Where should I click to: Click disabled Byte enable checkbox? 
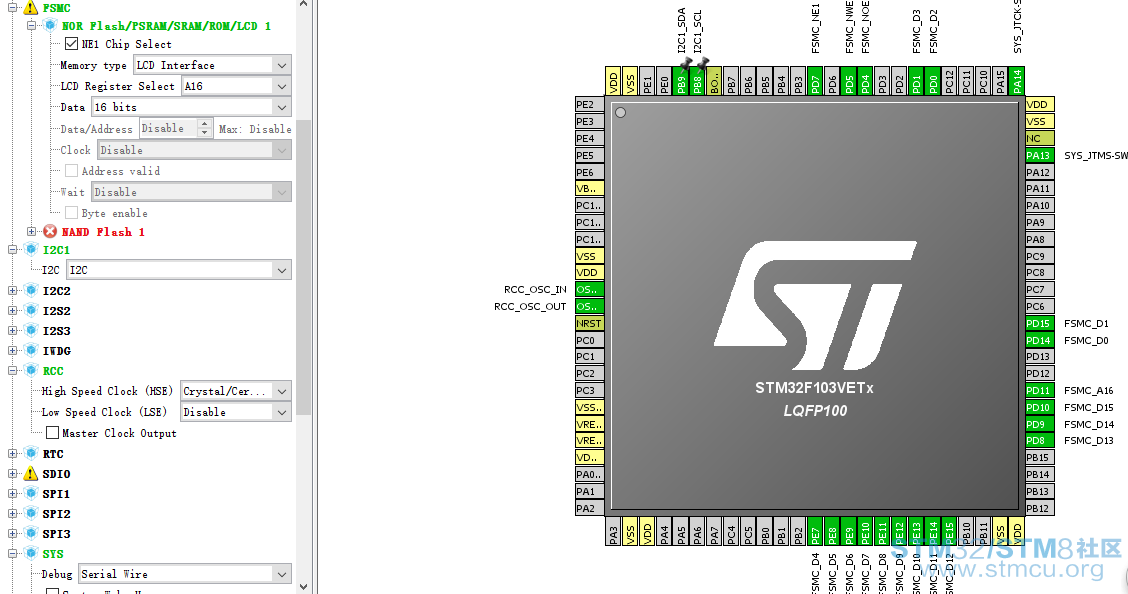[x=71, y=213]
